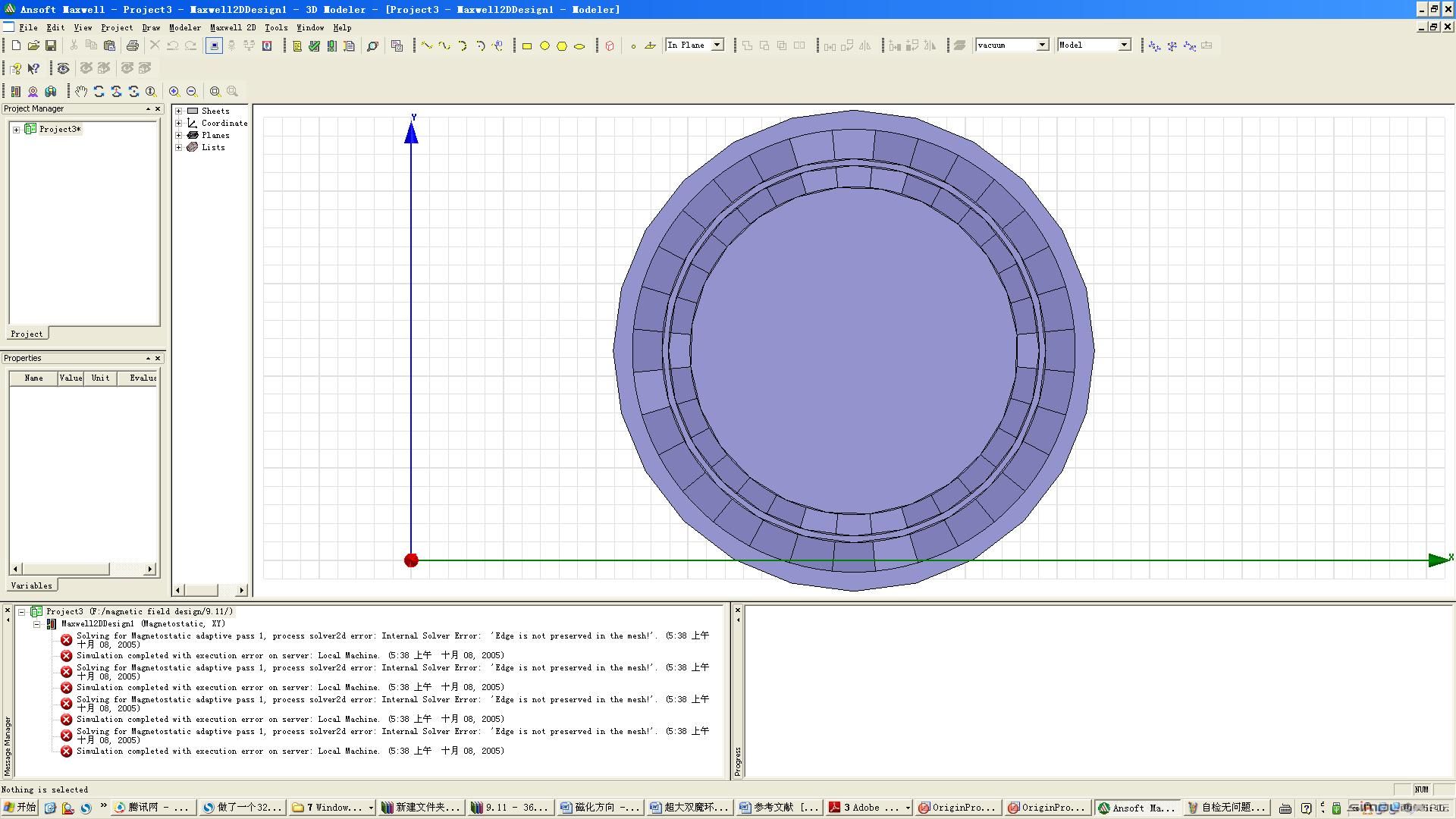The width and height of the screenshot is (1456, 819).
Task: Click the relative coordinate system icon
Action: pyautogui.click(x=1154, y=45)
